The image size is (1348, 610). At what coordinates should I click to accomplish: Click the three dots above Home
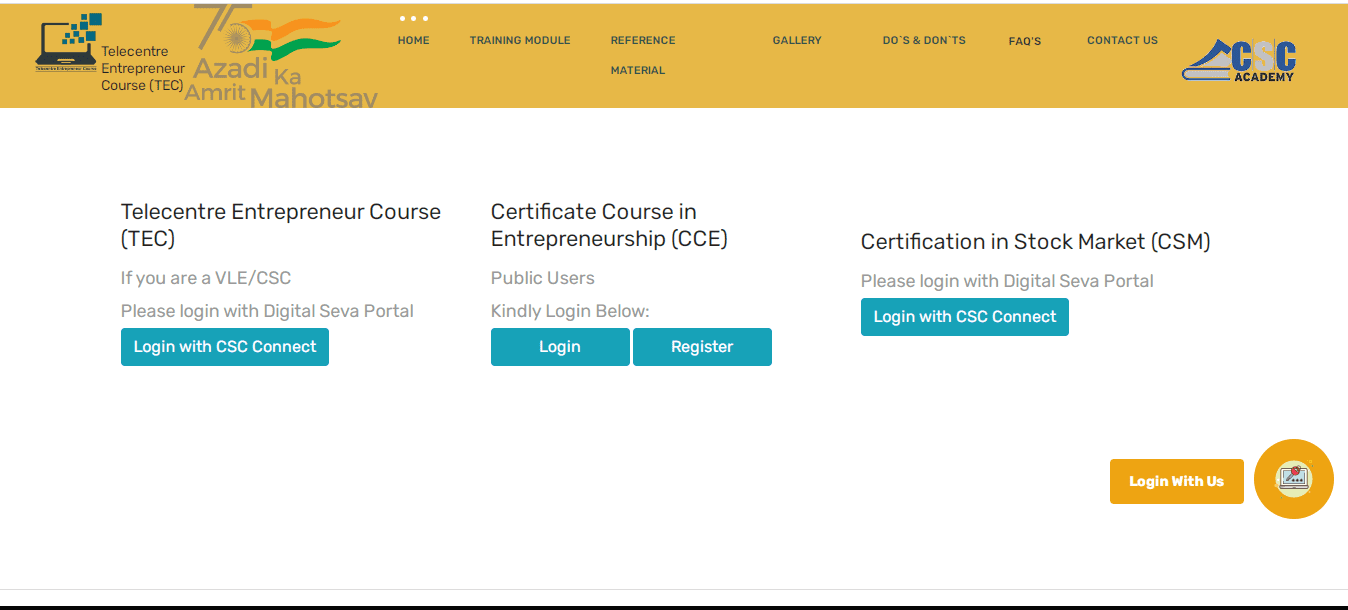(413, 18)
